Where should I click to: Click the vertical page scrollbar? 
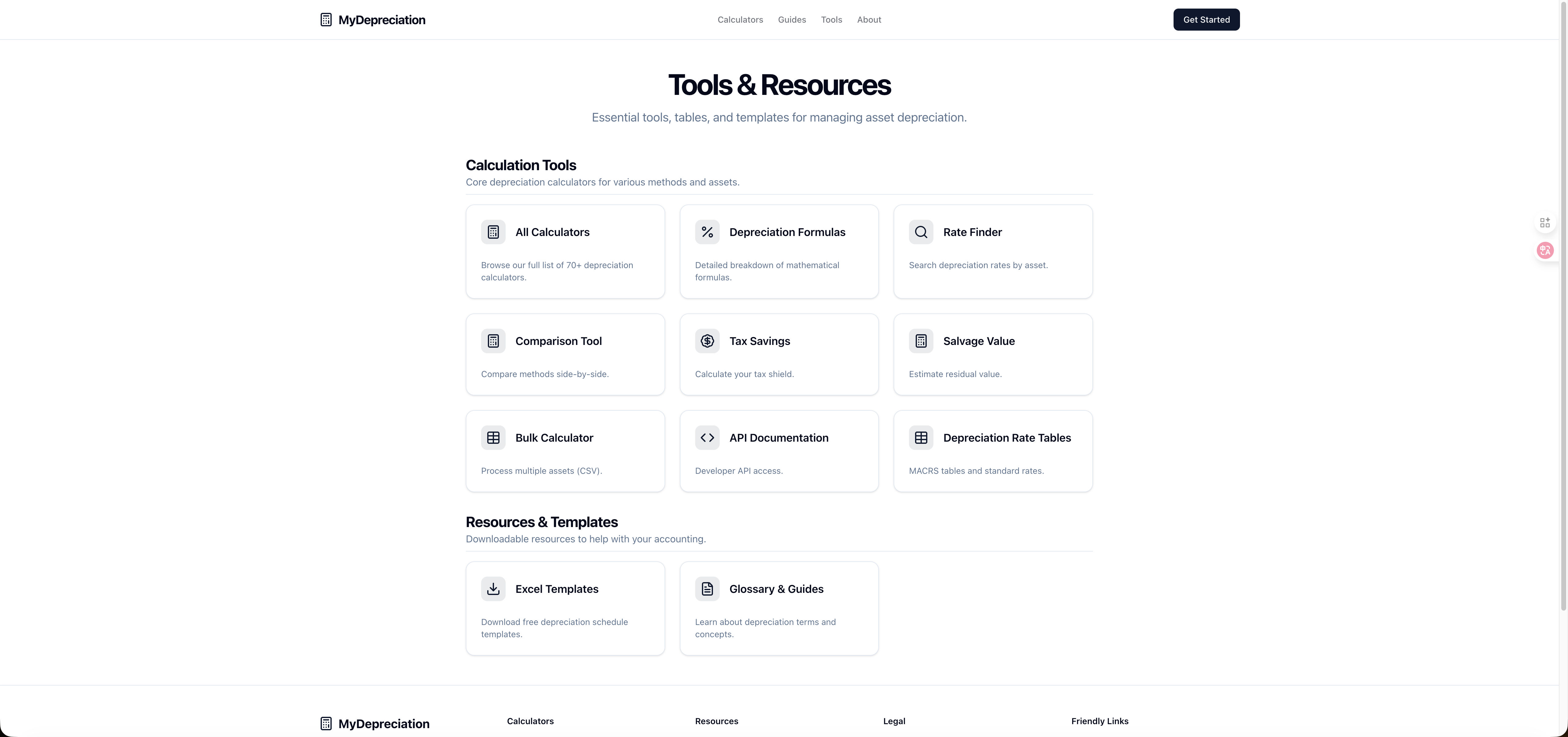click(1562, 304)
